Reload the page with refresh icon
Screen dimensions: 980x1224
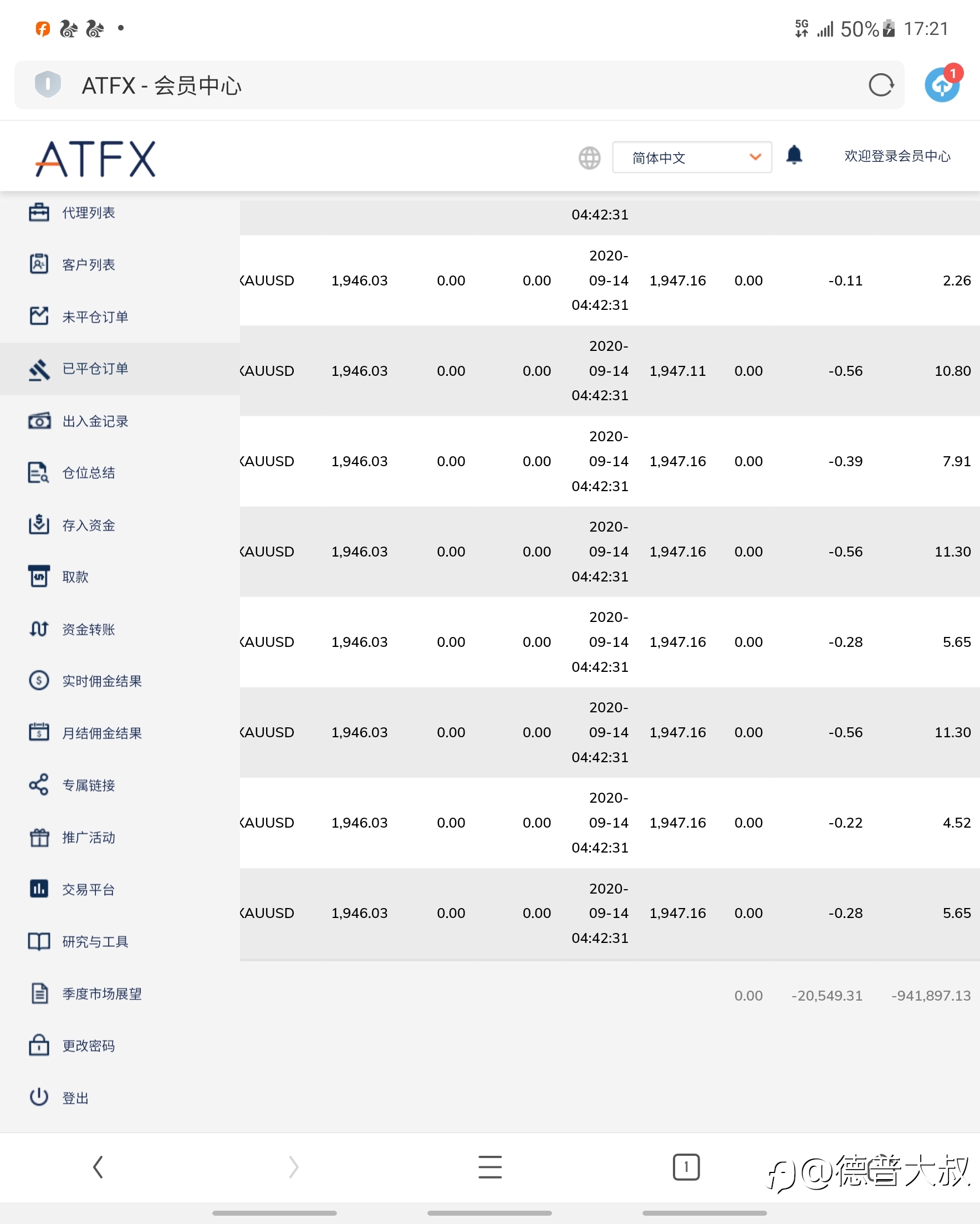881,85
